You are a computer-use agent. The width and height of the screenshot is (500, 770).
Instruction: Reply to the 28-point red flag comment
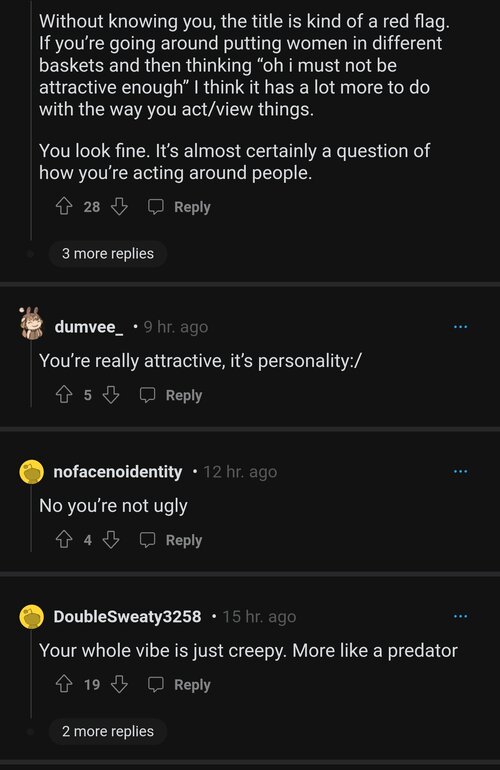tap(179, 207)
